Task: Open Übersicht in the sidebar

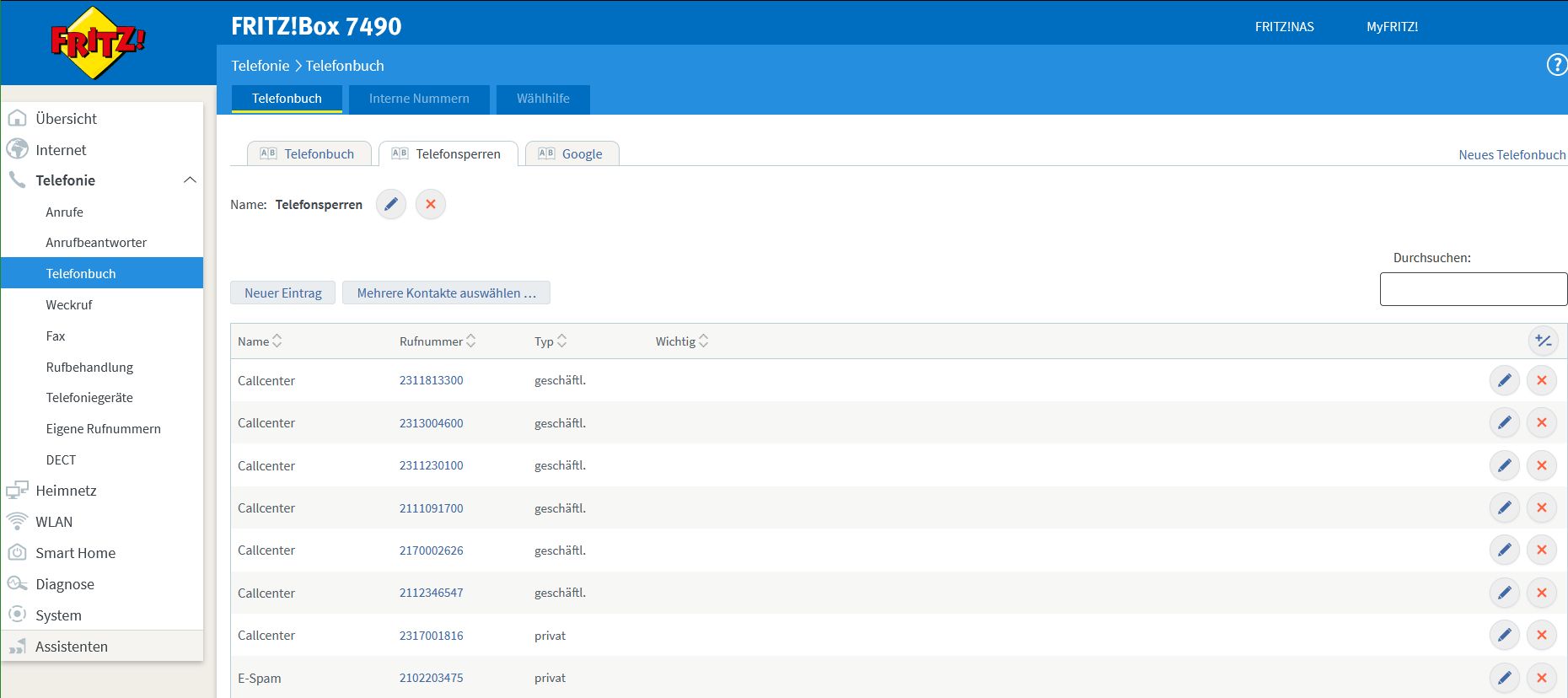Action: pyautogui.click(x=102, y=119)
